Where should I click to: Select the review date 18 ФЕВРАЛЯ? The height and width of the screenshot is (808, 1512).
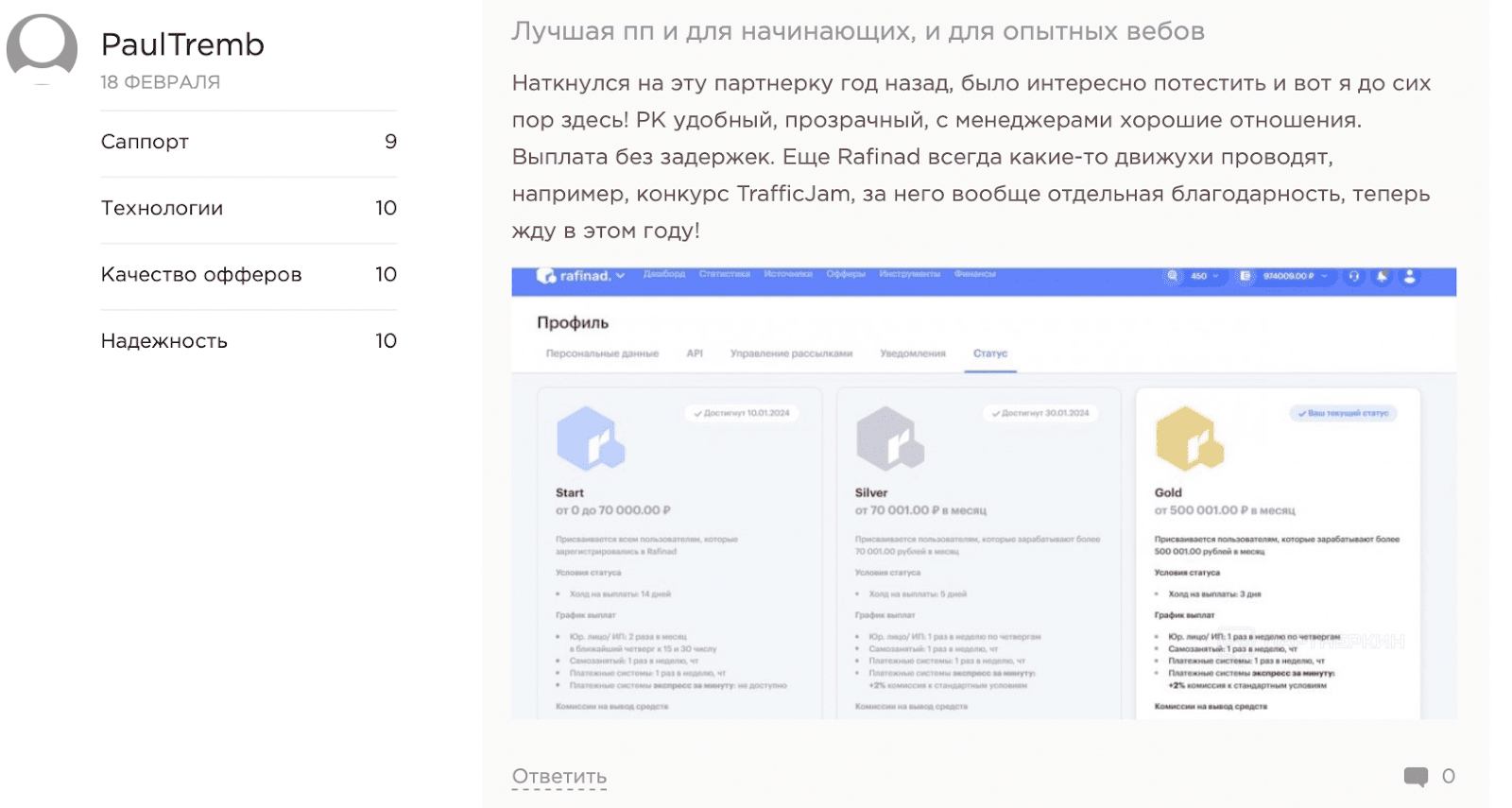tap(161, 82)
